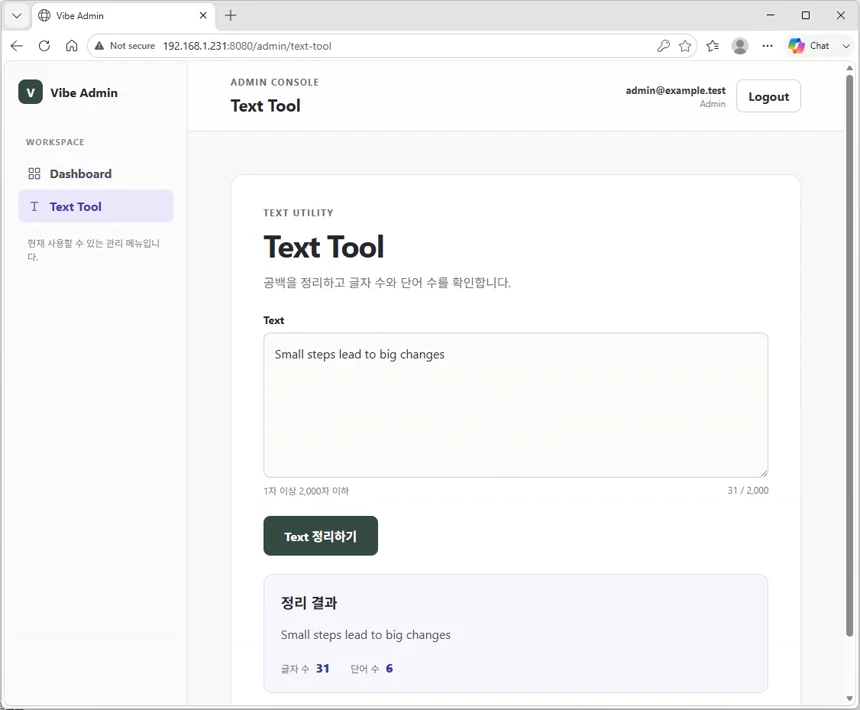Select the Vibe Admin browser tab
This screenshot has height=710, width=860.
(123, 15)
